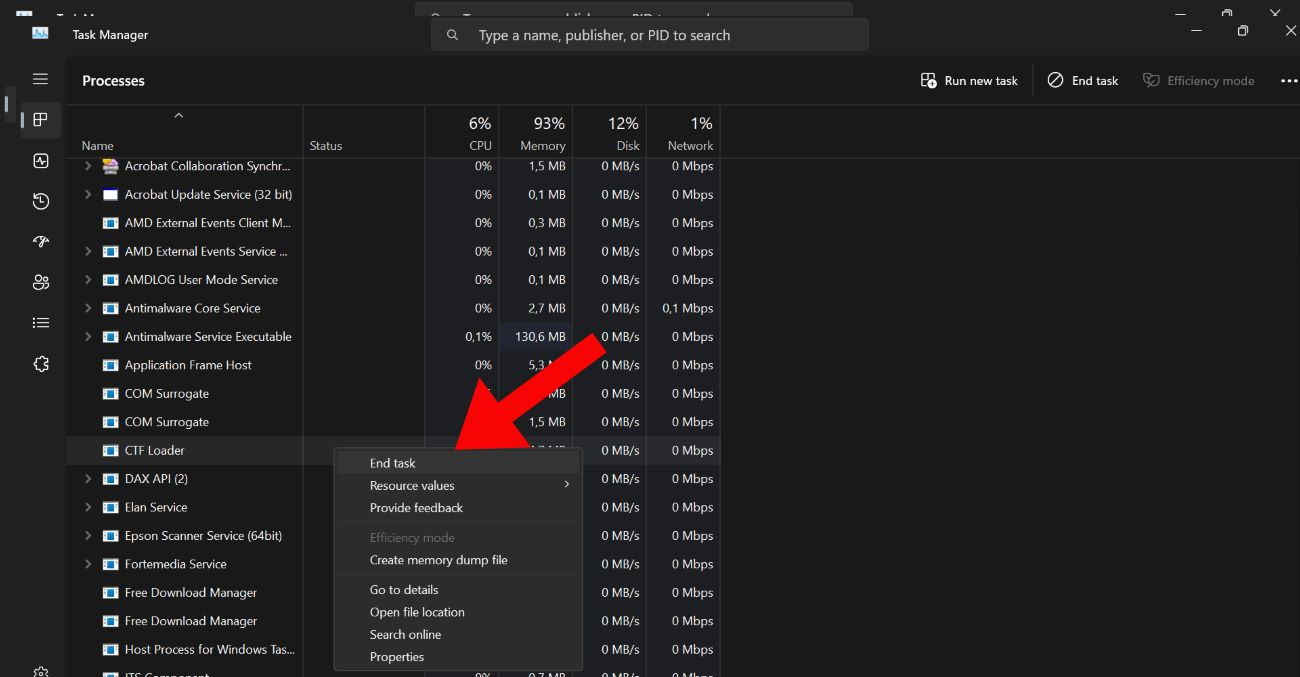The height and width of the screenshot is (677, 1300).
Task: Open the Services page puzzle icon
Action: click(x=41, y=364)
